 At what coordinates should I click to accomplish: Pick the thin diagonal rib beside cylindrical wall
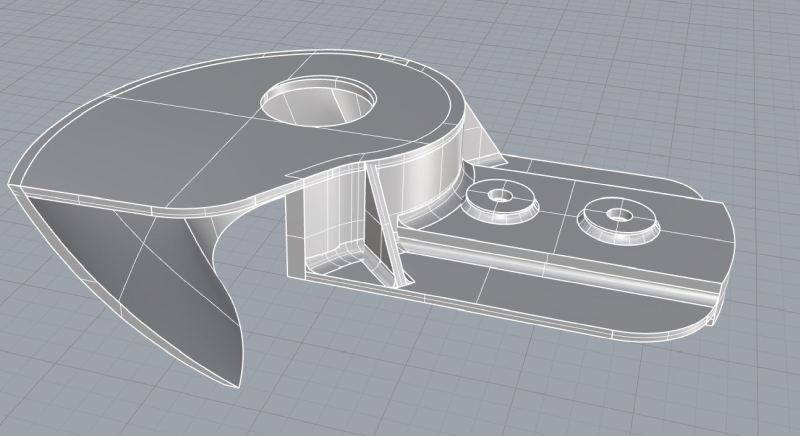[387, 224]
